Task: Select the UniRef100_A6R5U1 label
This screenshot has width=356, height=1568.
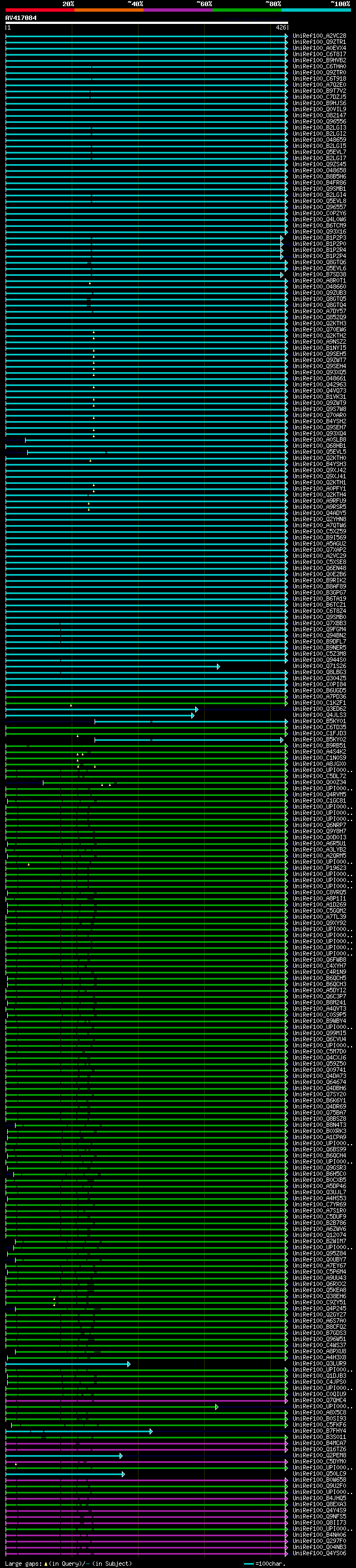Action: [319, 844]
